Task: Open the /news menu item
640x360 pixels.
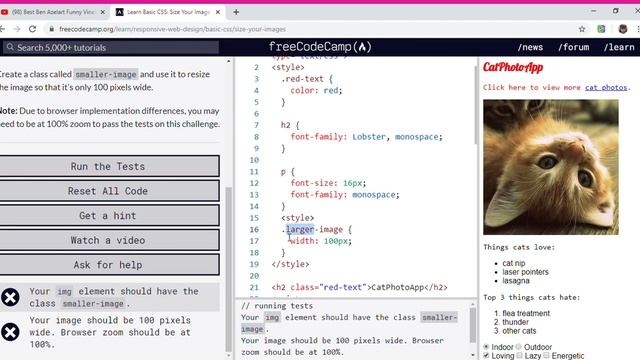Action: (530, 47)
